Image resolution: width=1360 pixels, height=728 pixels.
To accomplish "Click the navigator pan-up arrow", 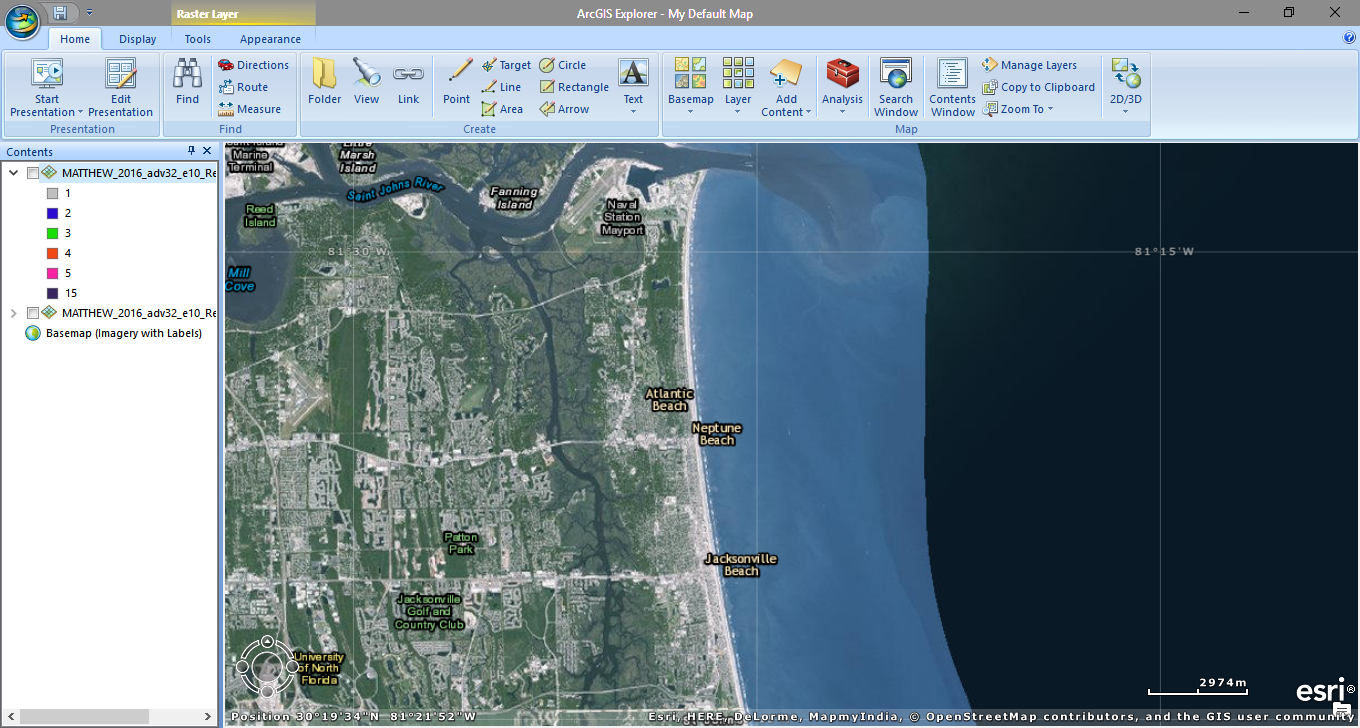I will click(267, 642).
